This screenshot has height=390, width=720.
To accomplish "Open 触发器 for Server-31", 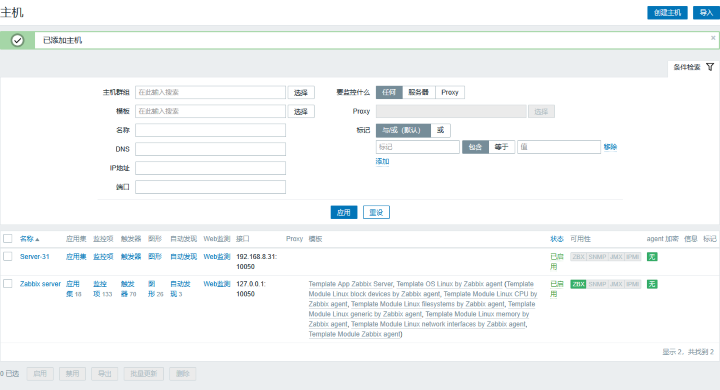I will 131,257.
